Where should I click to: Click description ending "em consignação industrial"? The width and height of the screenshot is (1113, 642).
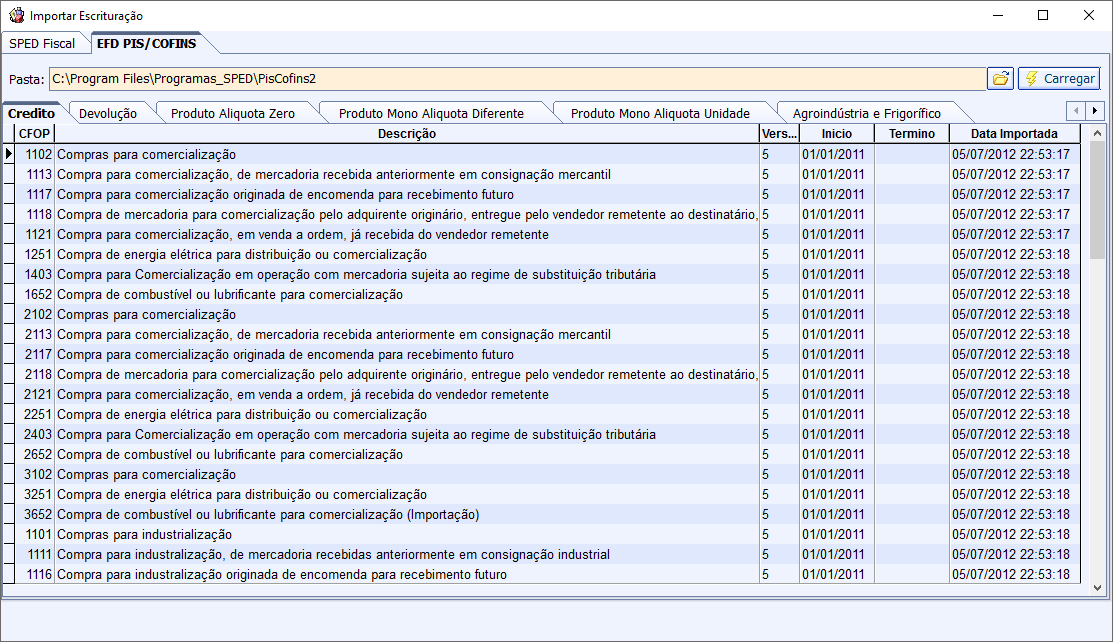pyautogui.click(x=334, y=554)
